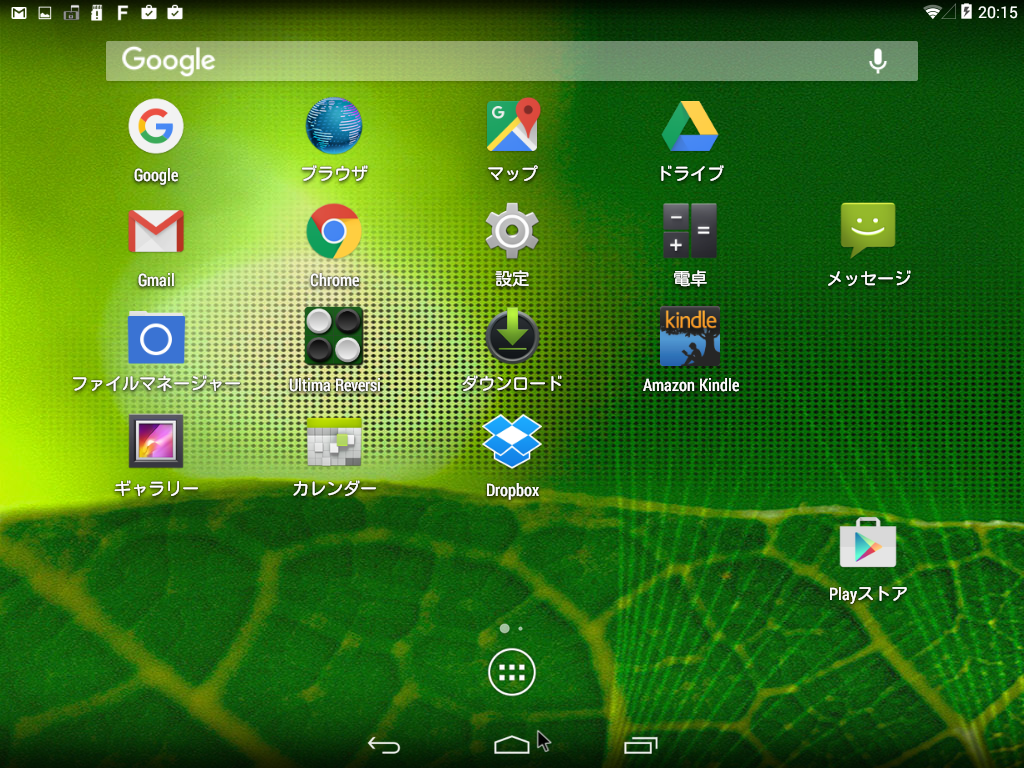Open the Amazon Kindle app

point(690,336)
